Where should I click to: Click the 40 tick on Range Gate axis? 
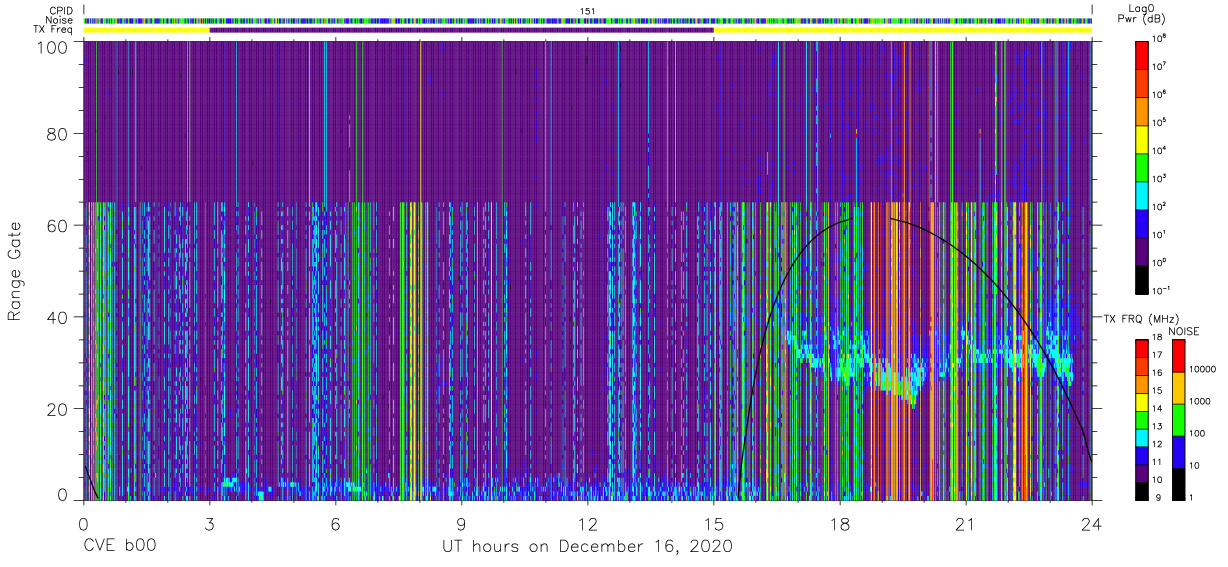point(58,316)
